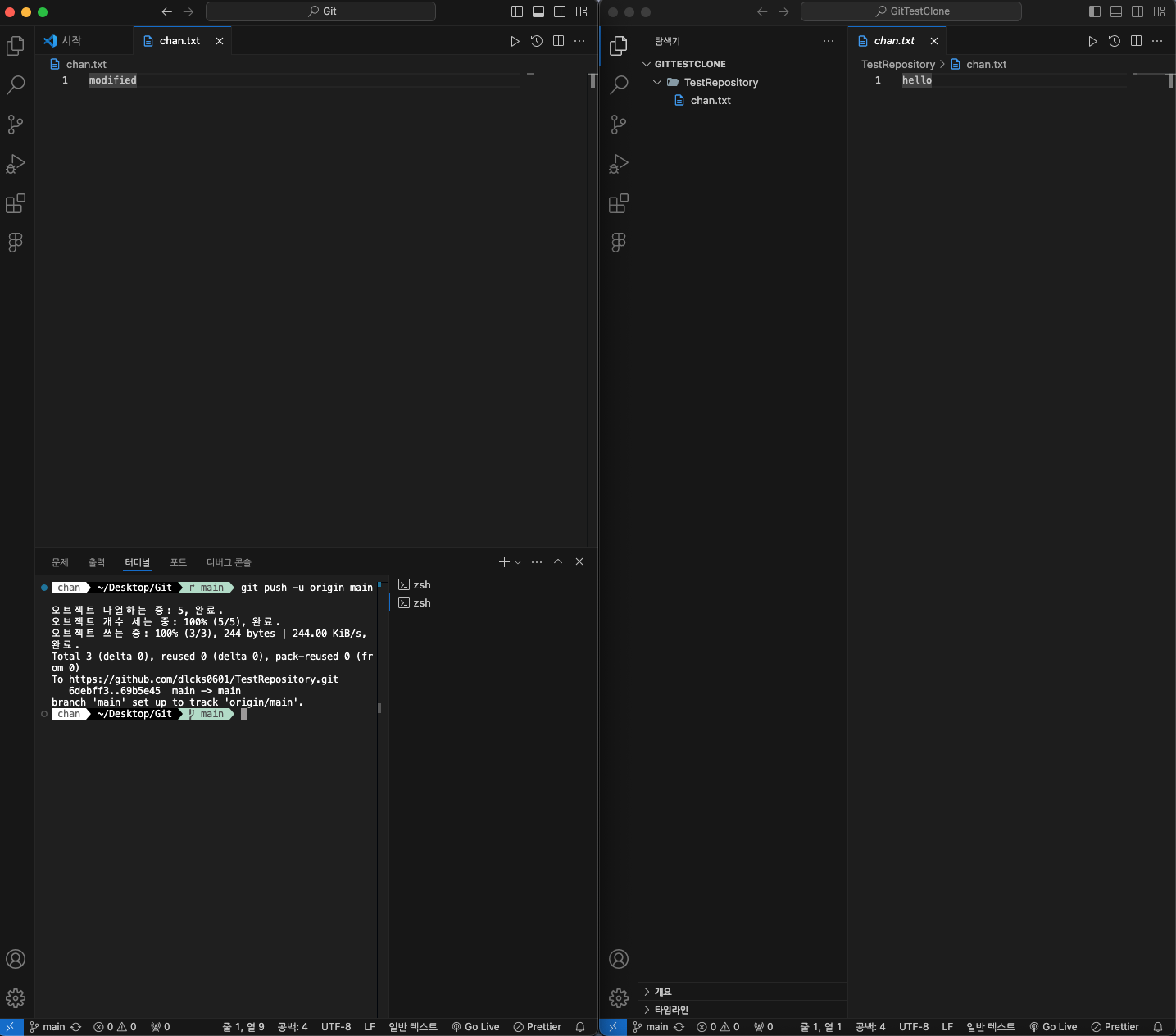The width and height of the screenshot is (1176, 1036).
Task: Maximize terminal panel with up chevron
Action: click(x=558, y=561)
